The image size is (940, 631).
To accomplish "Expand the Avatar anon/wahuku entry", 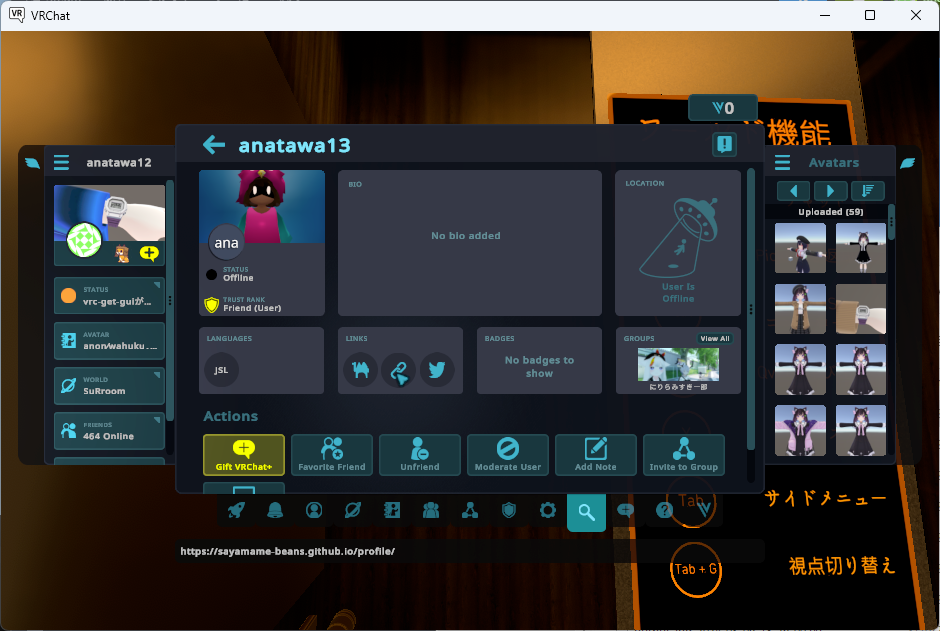I will 109,340.
